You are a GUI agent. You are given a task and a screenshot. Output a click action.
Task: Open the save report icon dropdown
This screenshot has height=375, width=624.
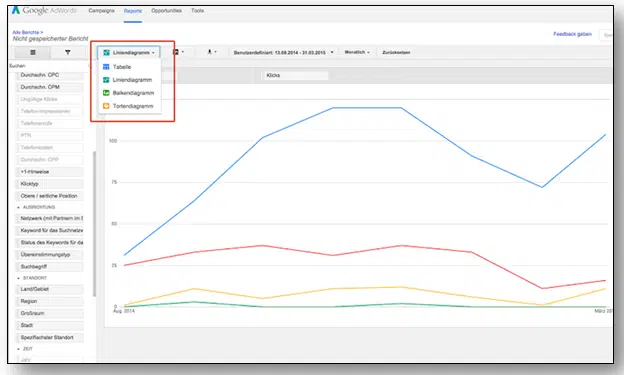178,52
